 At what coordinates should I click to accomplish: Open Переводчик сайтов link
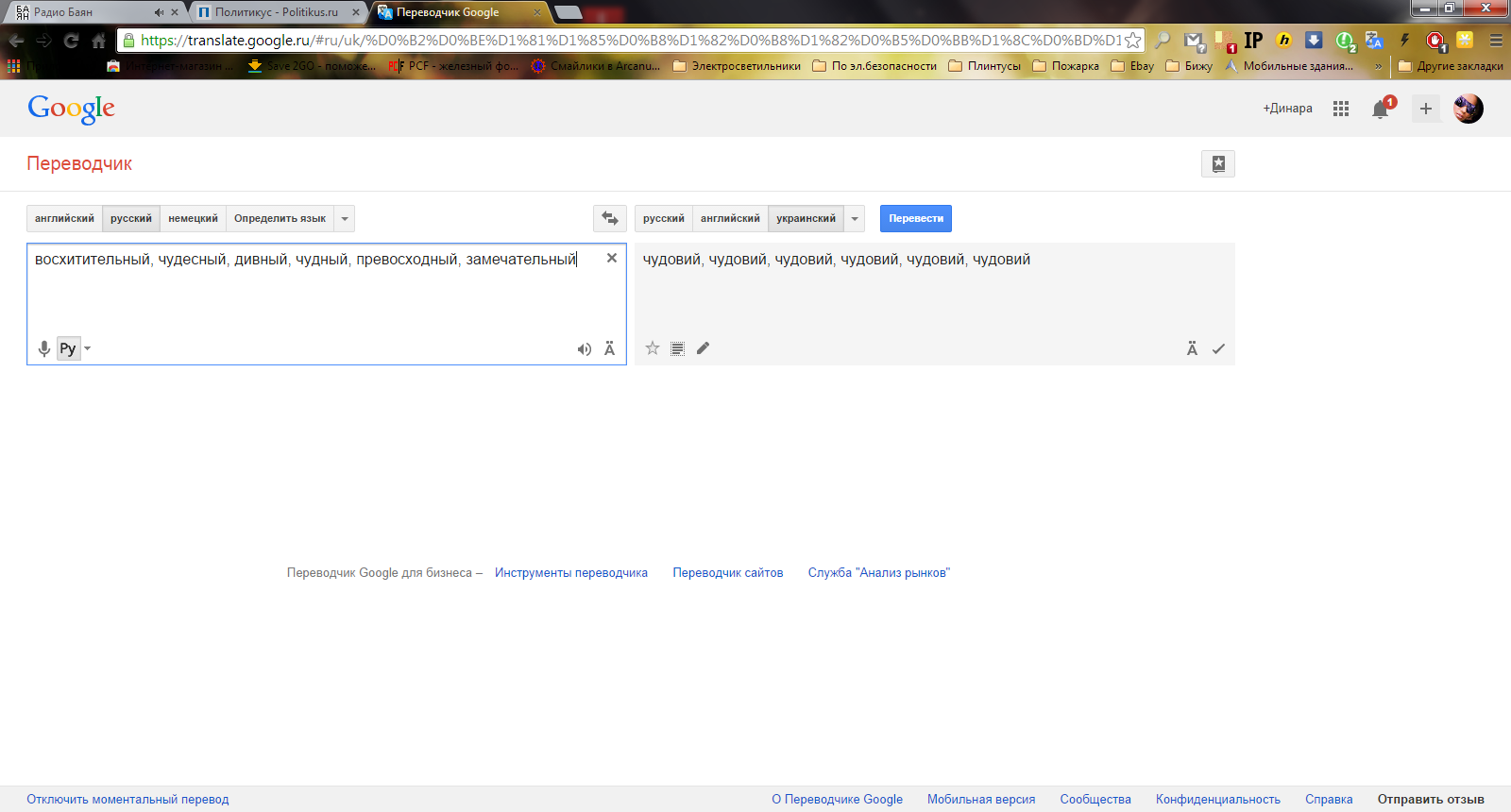[x=728, y=573]
